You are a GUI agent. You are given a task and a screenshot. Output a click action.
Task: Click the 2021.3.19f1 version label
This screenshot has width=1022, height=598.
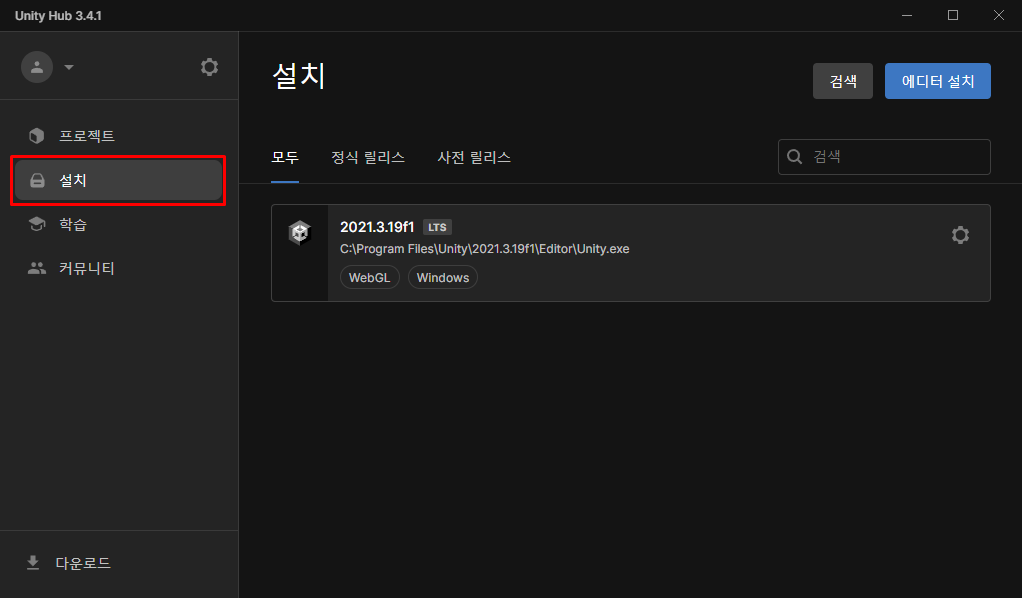click(x=377, y=227)
